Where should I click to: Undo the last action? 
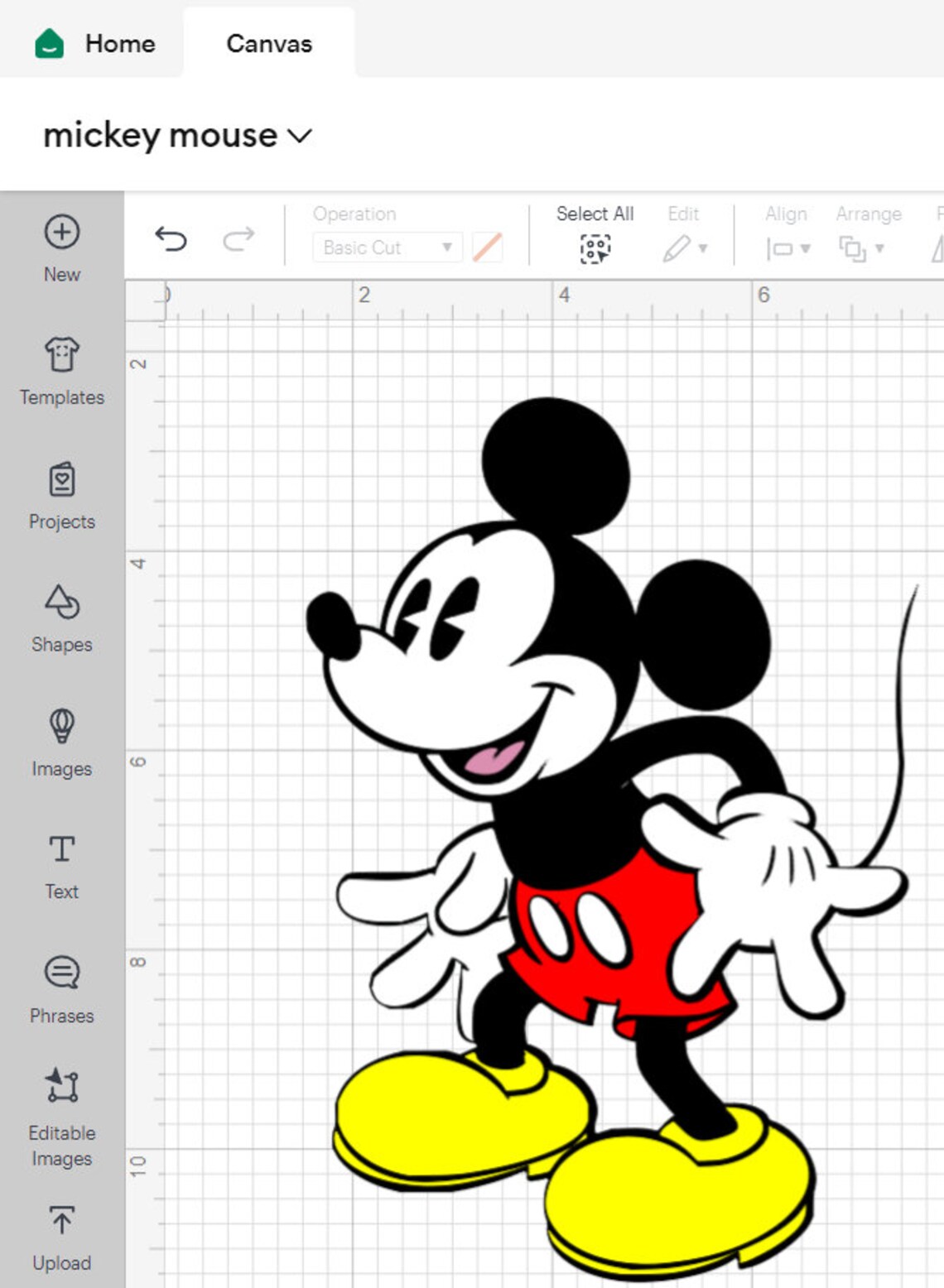(172, 240)
